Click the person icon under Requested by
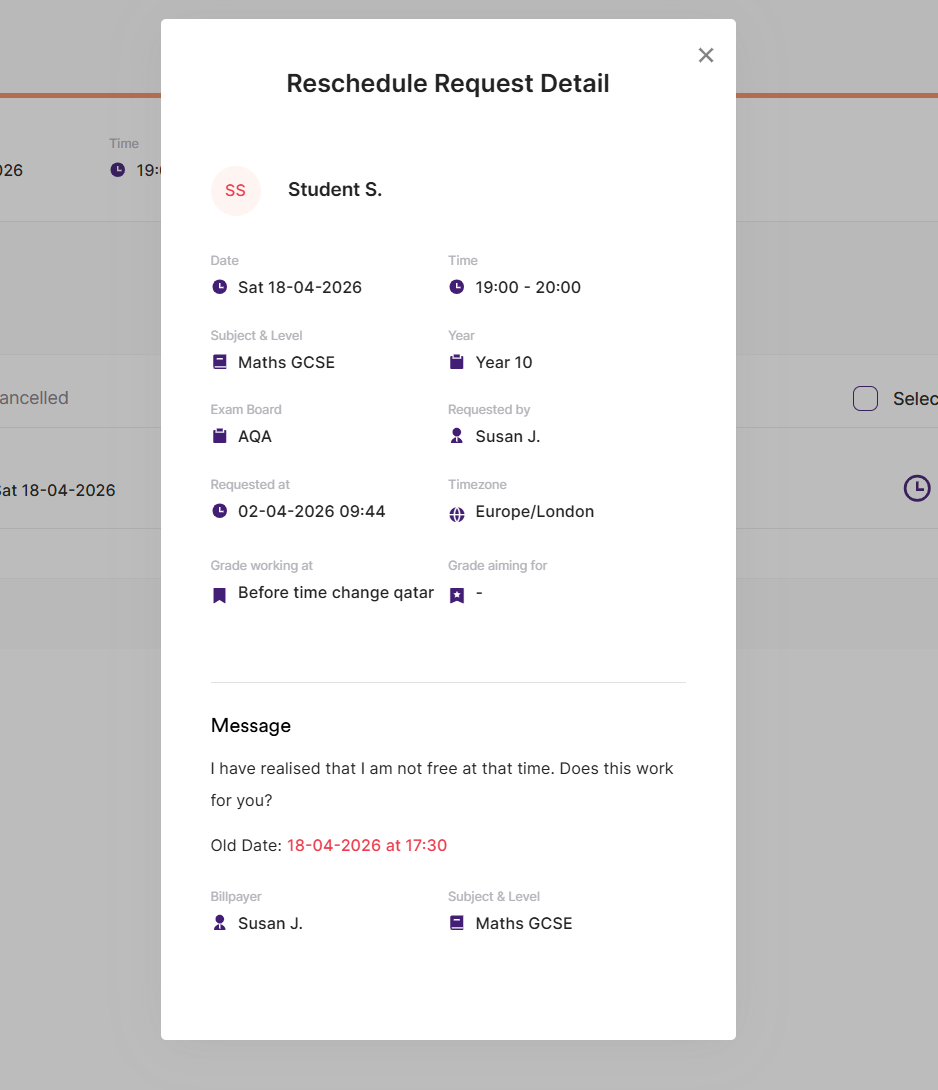938x1090 pixels. click(457, 436)
